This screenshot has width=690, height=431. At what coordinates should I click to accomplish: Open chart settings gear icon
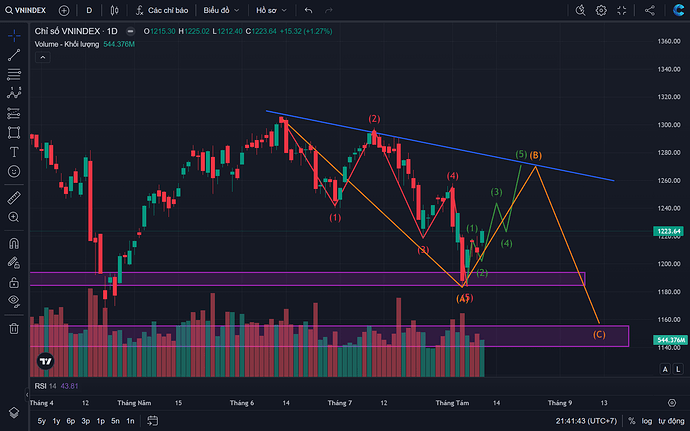point(601,10)
